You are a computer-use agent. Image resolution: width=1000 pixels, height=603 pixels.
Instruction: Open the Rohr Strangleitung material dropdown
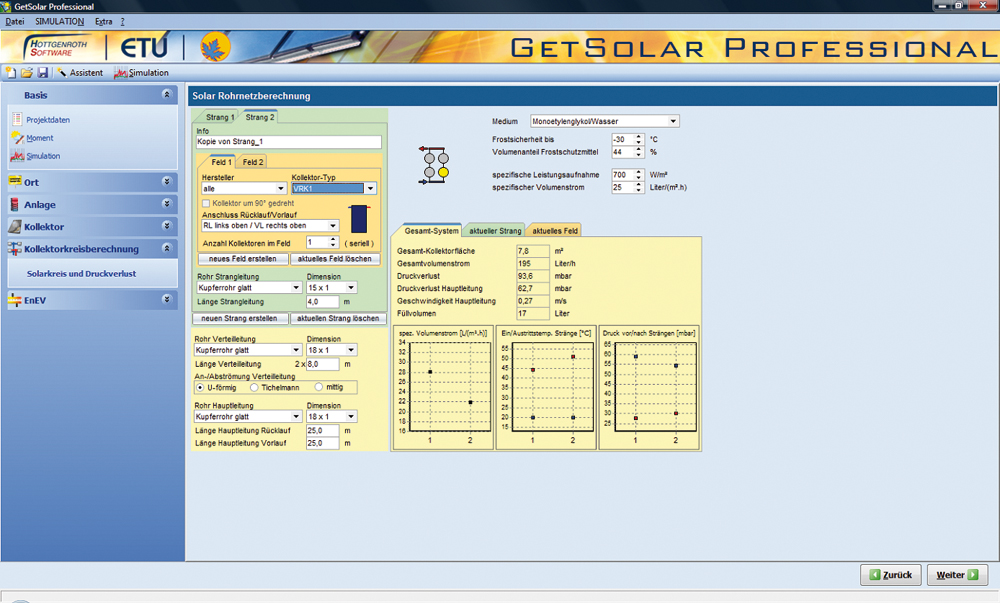[x=295, y=288]
